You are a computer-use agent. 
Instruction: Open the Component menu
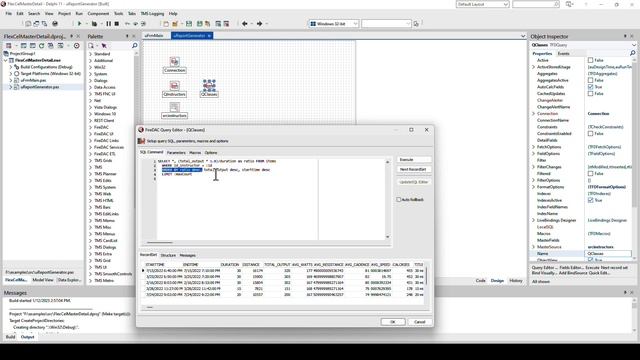point(98,13)
